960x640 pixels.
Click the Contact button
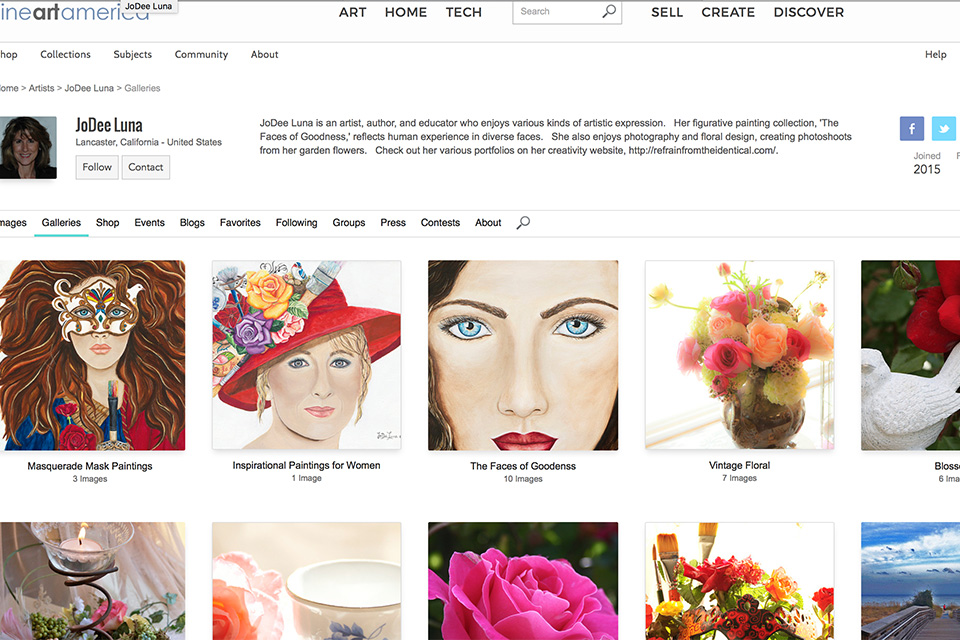click(x=145, y=167)
